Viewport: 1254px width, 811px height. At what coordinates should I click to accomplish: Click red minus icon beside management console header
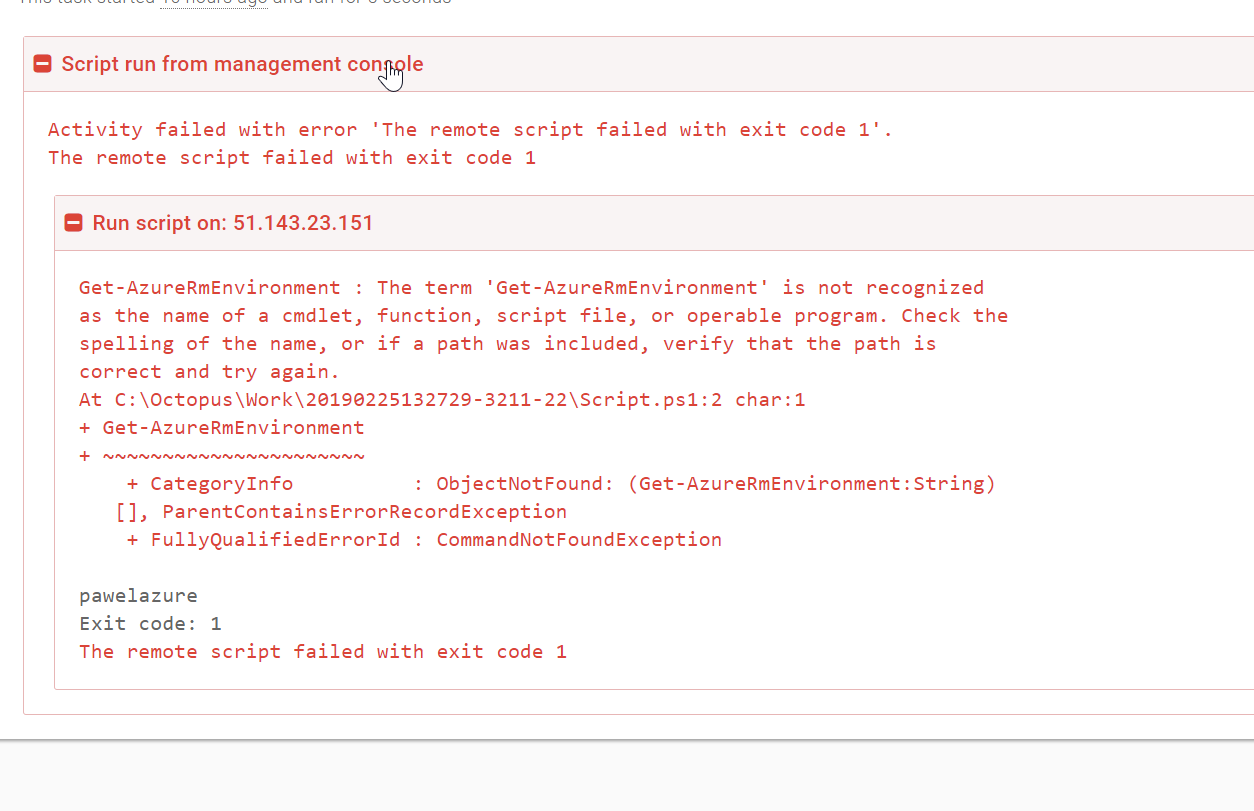coord(42,63)
